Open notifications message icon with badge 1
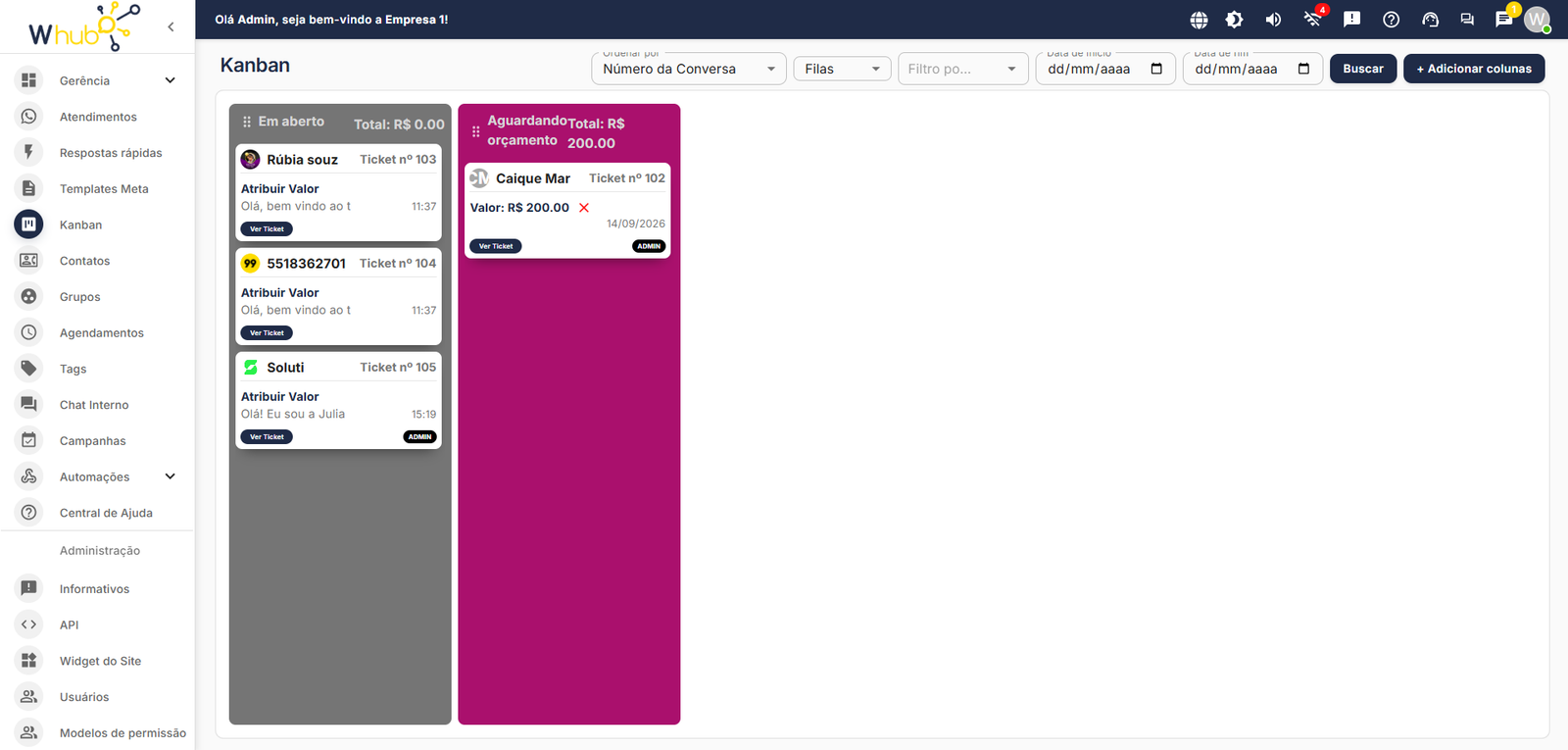 (1503, 20)
